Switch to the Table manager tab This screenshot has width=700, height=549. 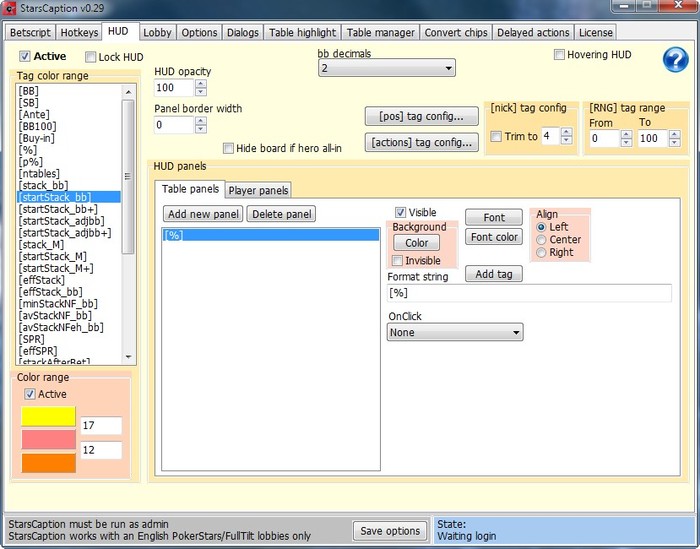click(x=380, y=33)
